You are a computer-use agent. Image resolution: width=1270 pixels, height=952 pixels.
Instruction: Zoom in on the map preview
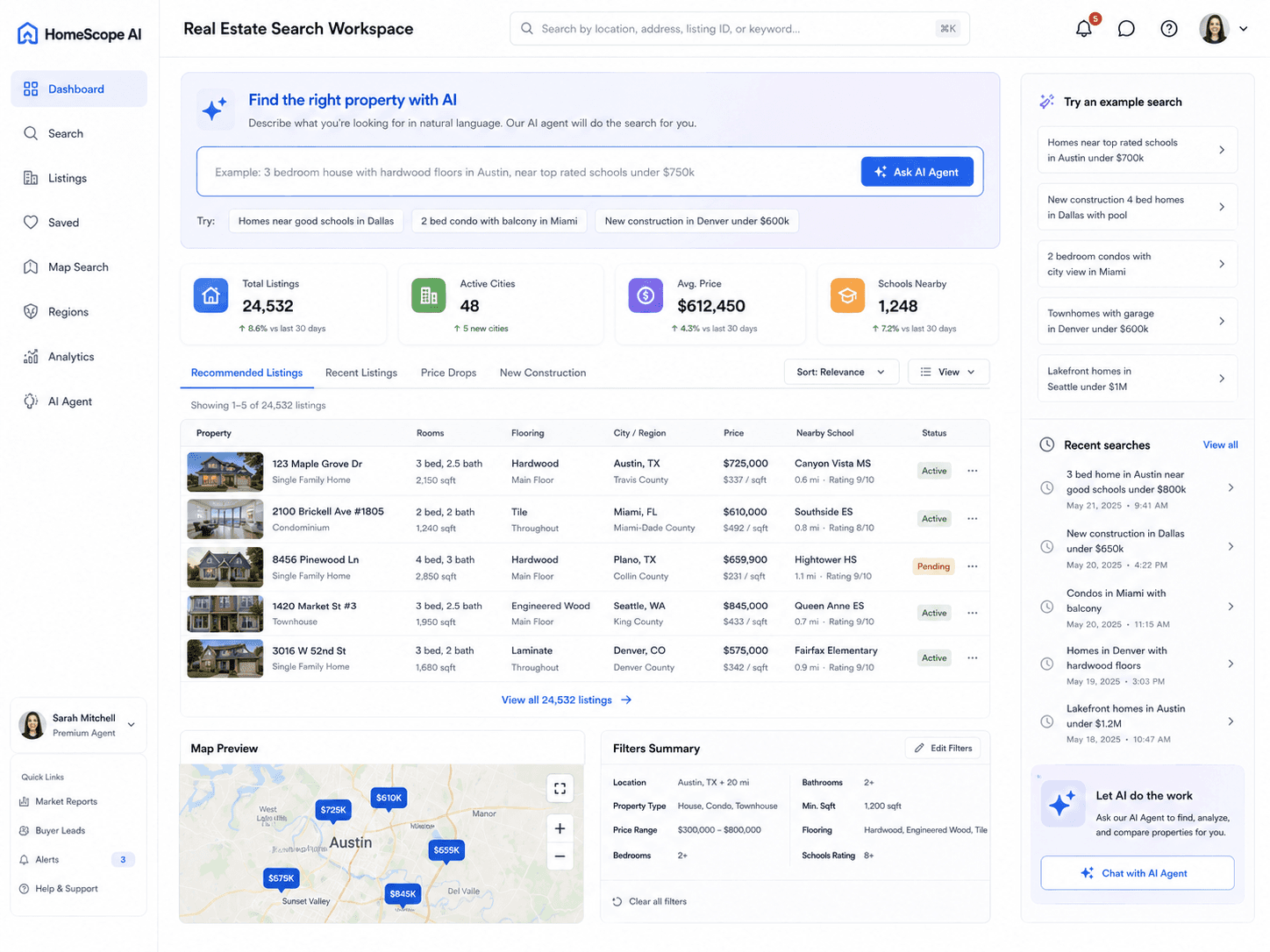560,828
